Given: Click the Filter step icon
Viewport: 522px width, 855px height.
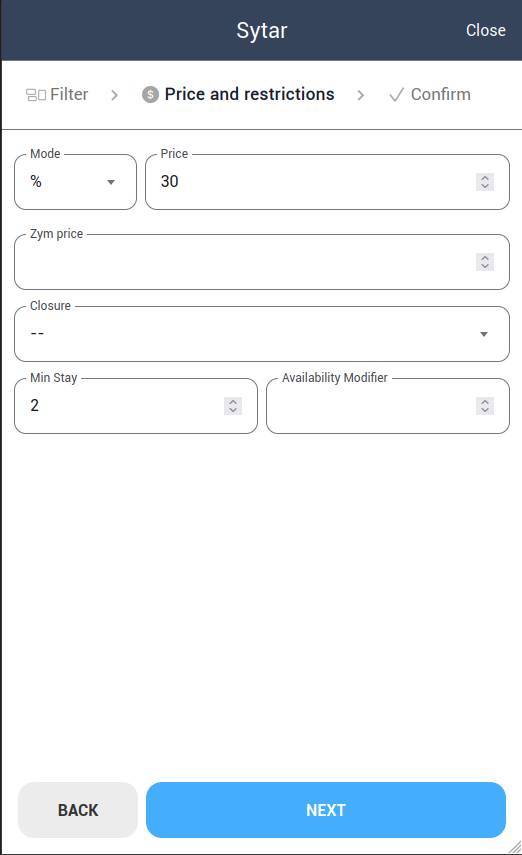Looking at the screenshot, I should (x=36, y=95).
